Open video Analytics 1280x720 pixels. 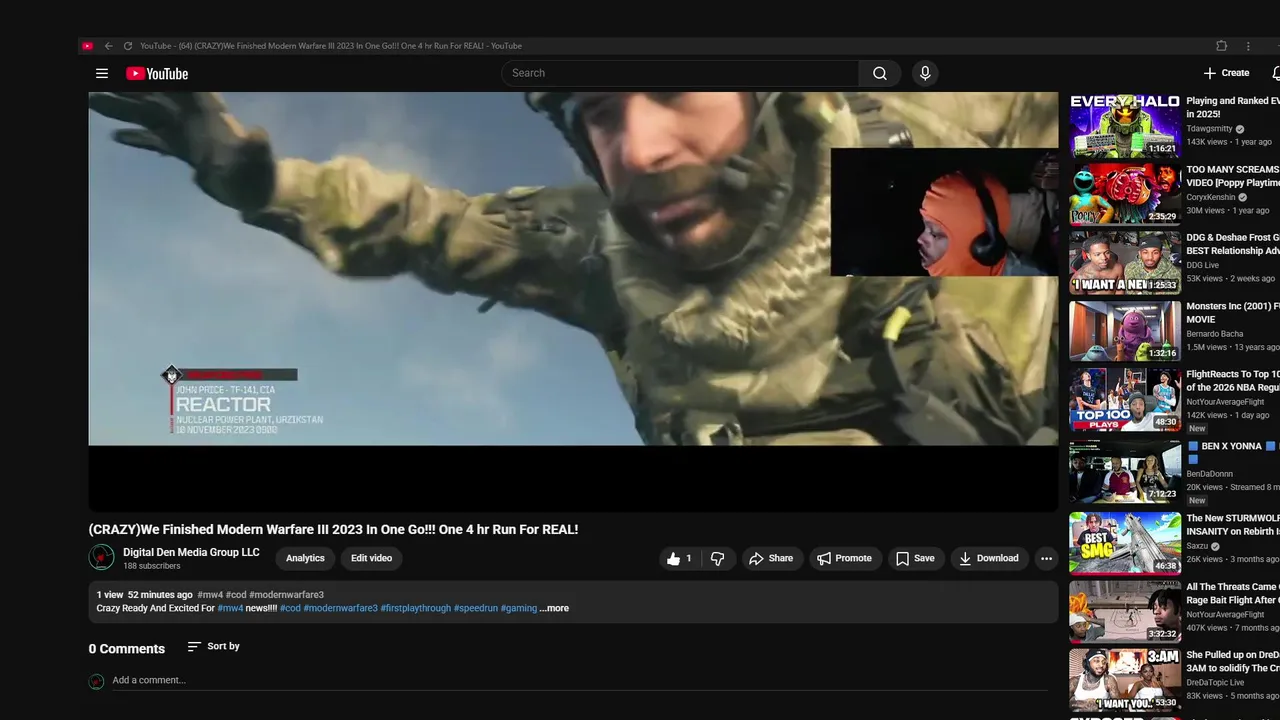point(305,558)
